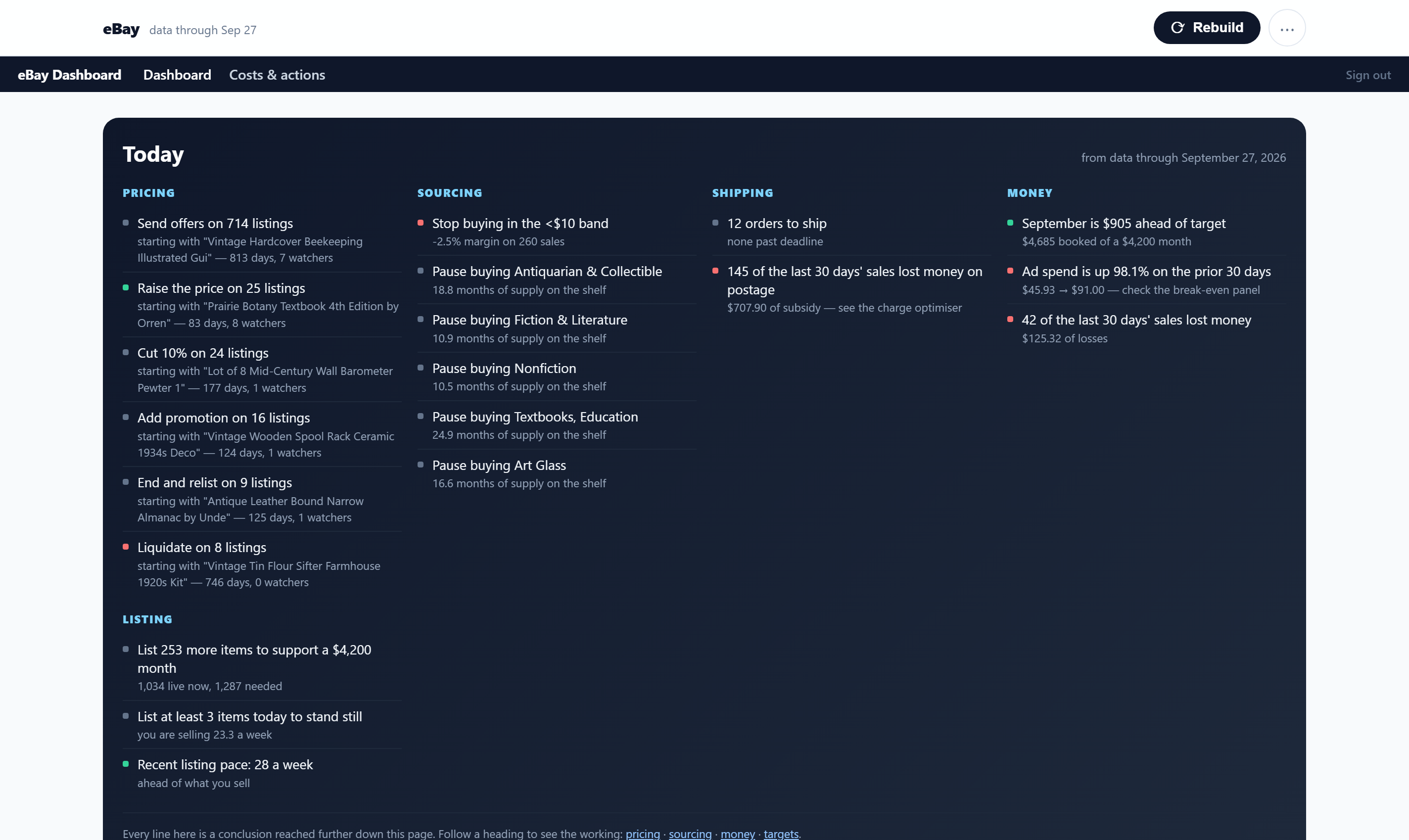This screenshot has width=1409, height=840.
Task: Select '12 orders to ship'
Action: click(x=777, y=223)
